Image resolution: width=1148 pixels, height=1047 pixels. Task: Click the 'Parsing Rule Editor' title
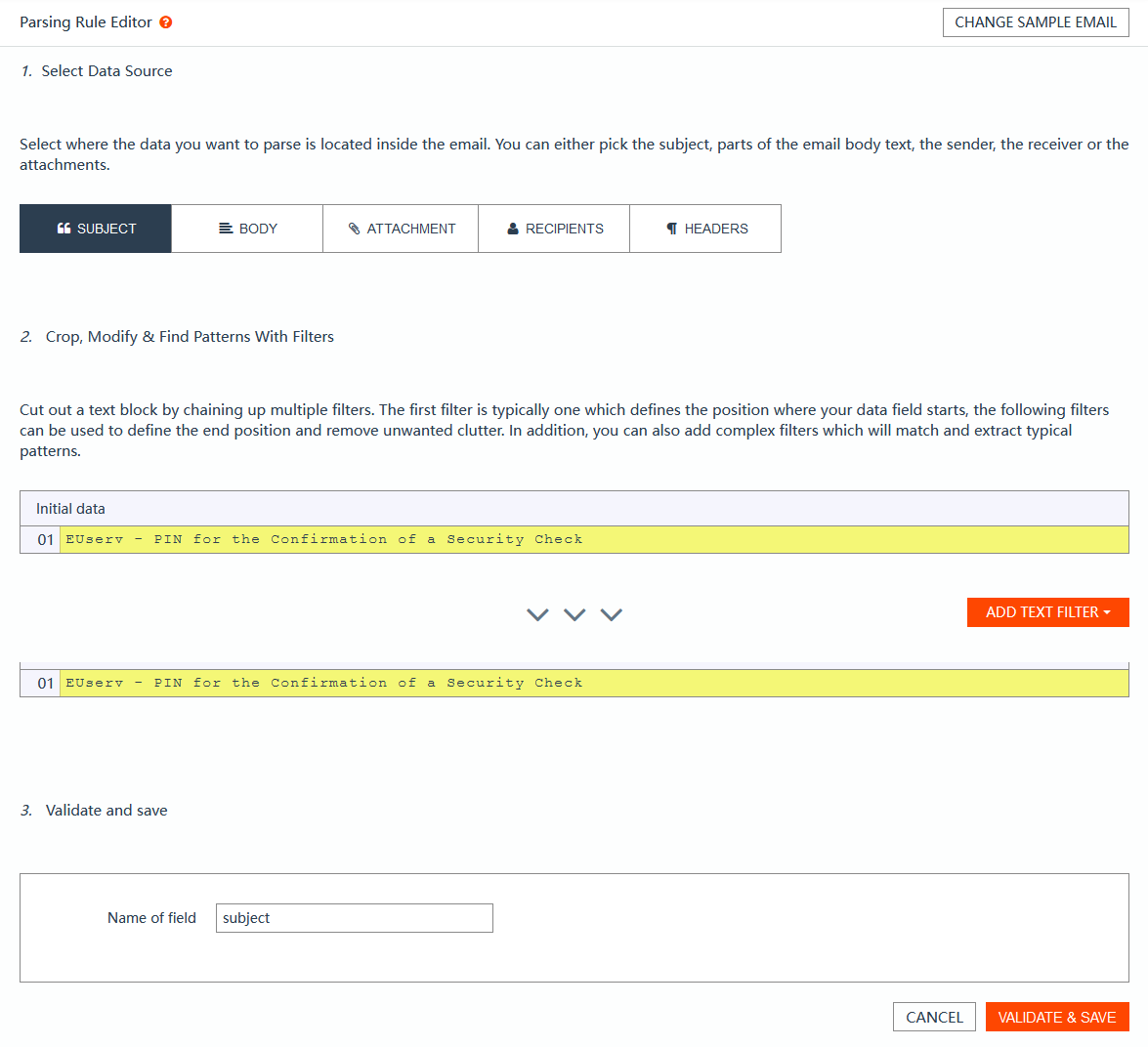pos(86,22)
